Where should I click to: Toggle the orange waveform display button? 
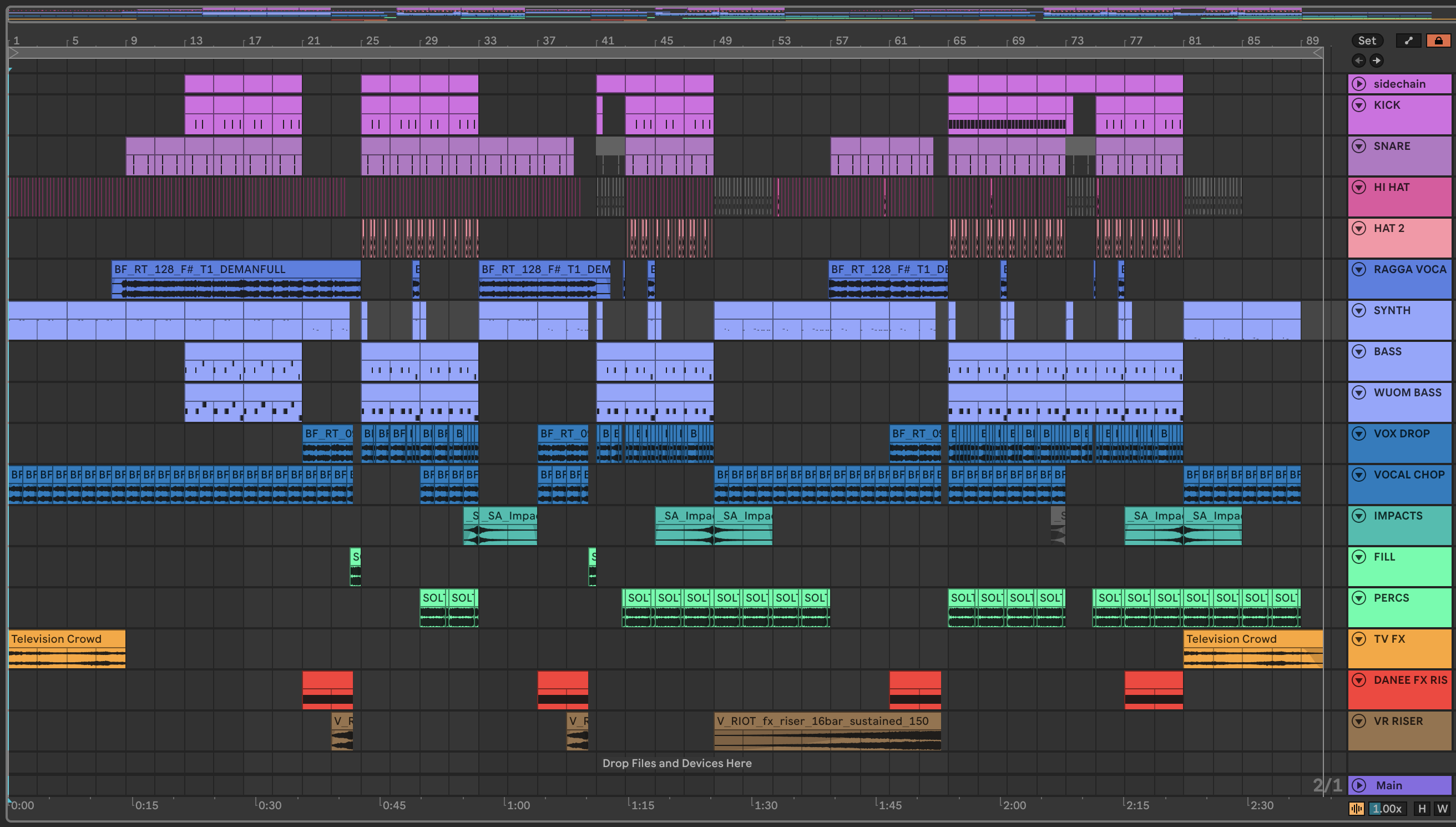1356,808
